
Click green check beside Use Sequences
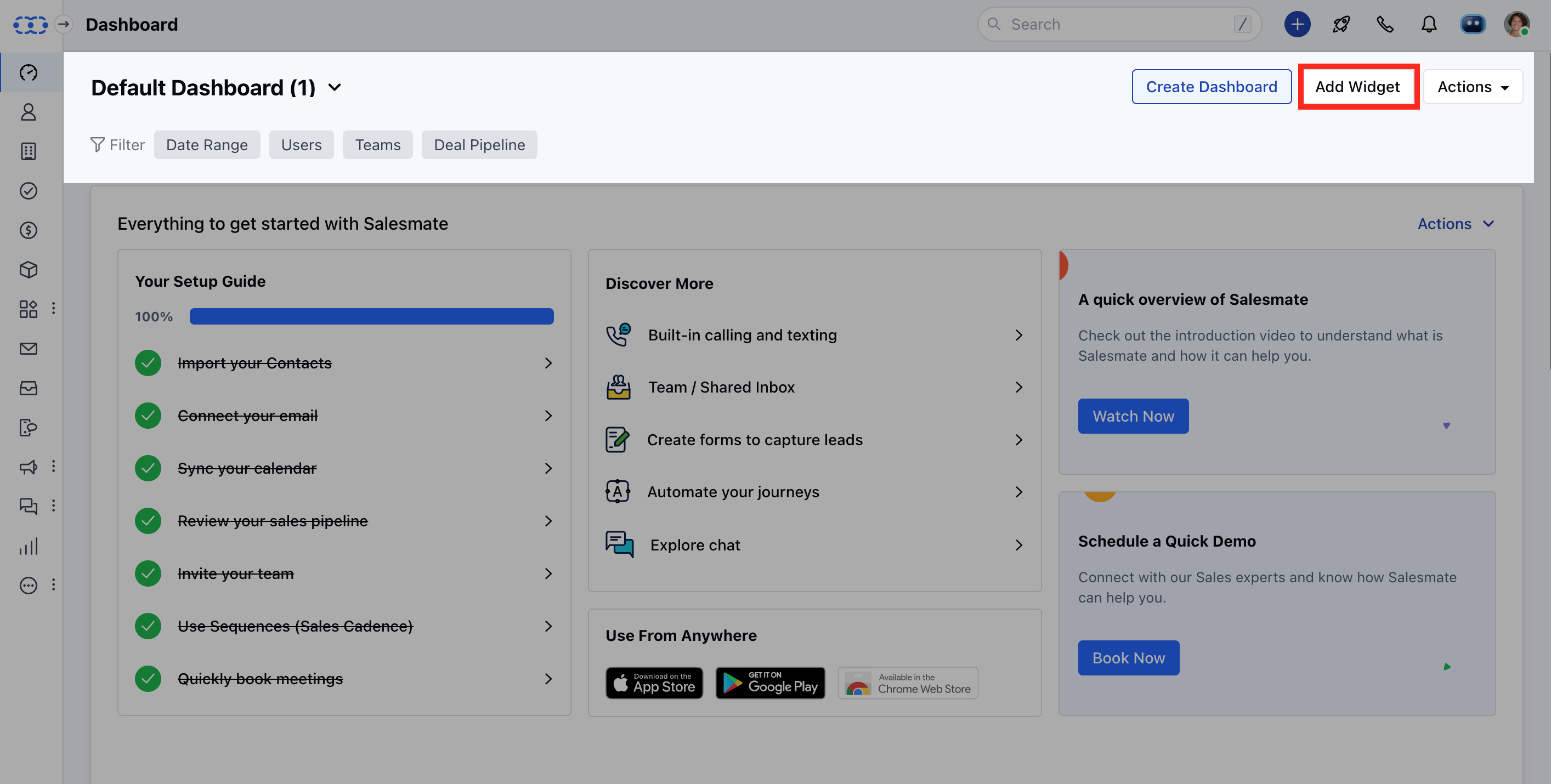click(148, 626)
